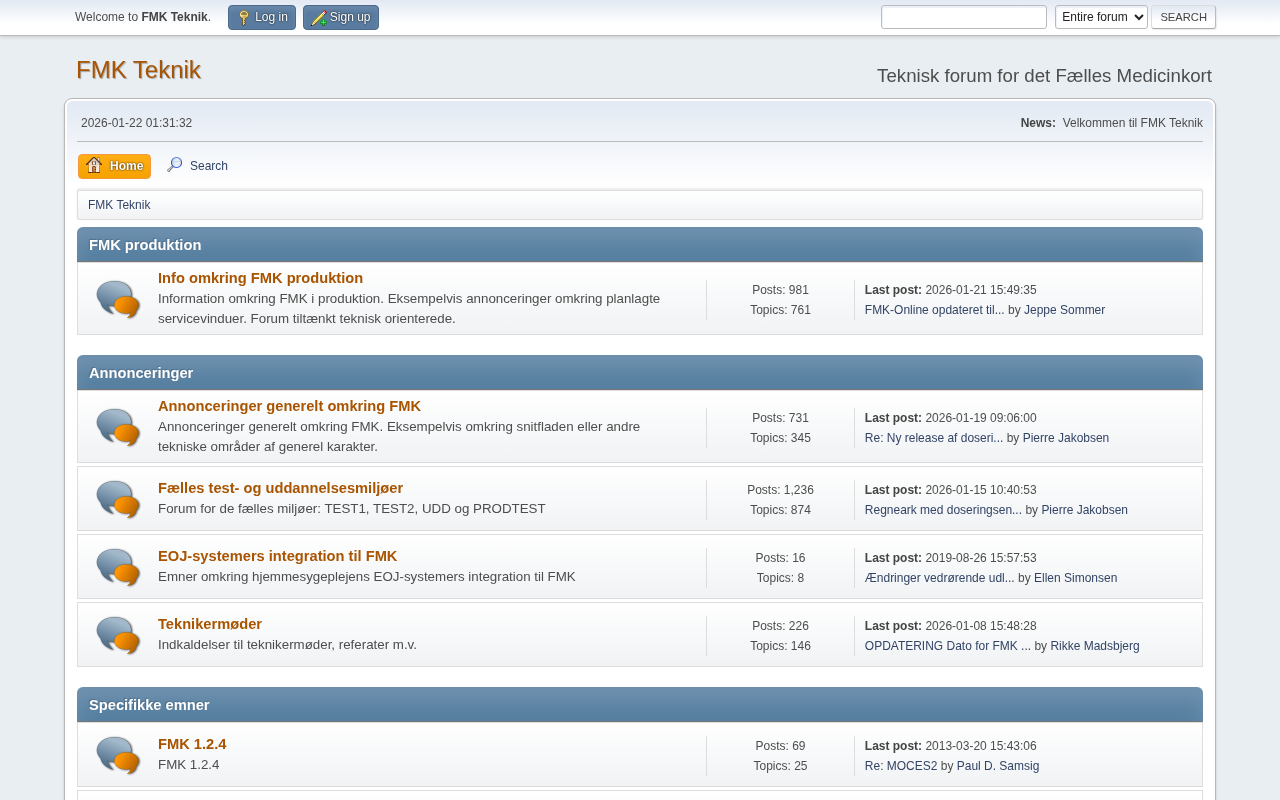Open last post Re: MOCES2
The width and height of the screenshot is (1280, 800).
pos(901,766)
